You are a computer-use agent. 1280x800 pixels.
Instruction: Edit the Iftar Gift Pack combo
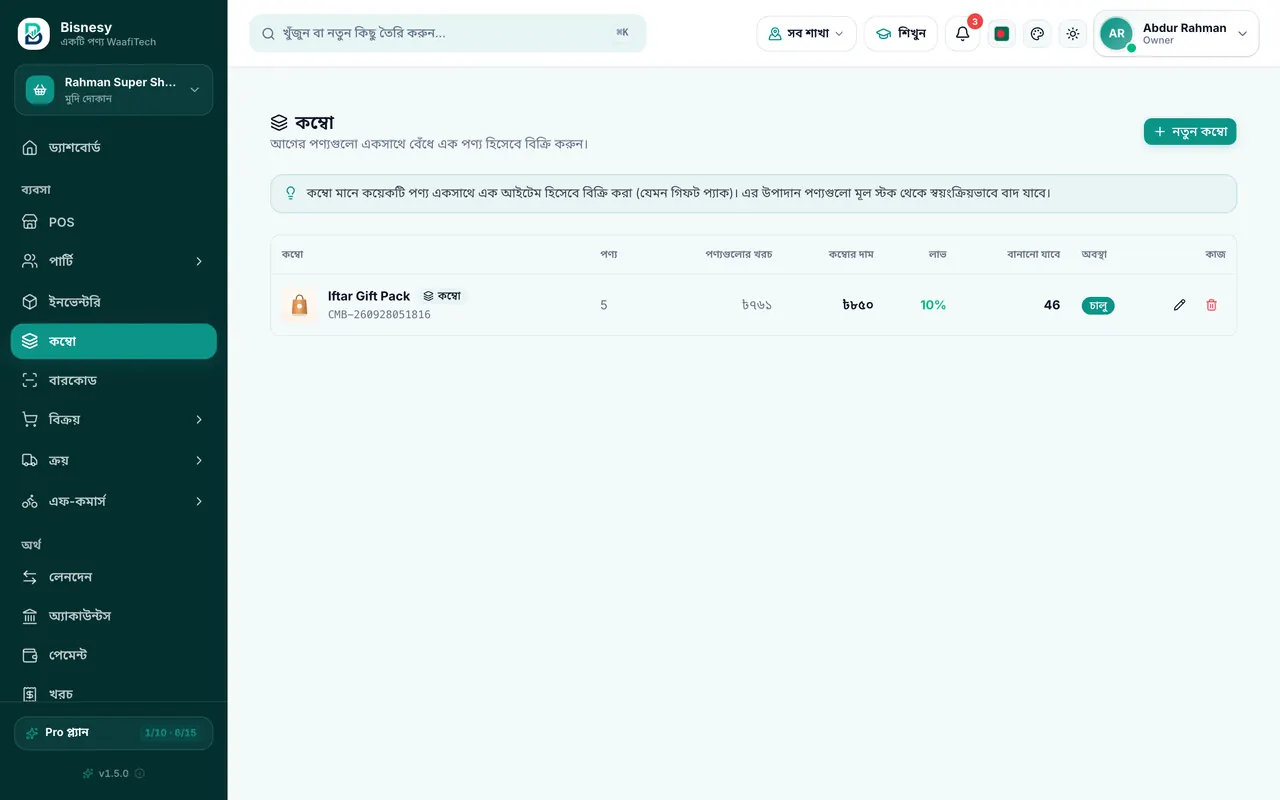point(1179,305)
